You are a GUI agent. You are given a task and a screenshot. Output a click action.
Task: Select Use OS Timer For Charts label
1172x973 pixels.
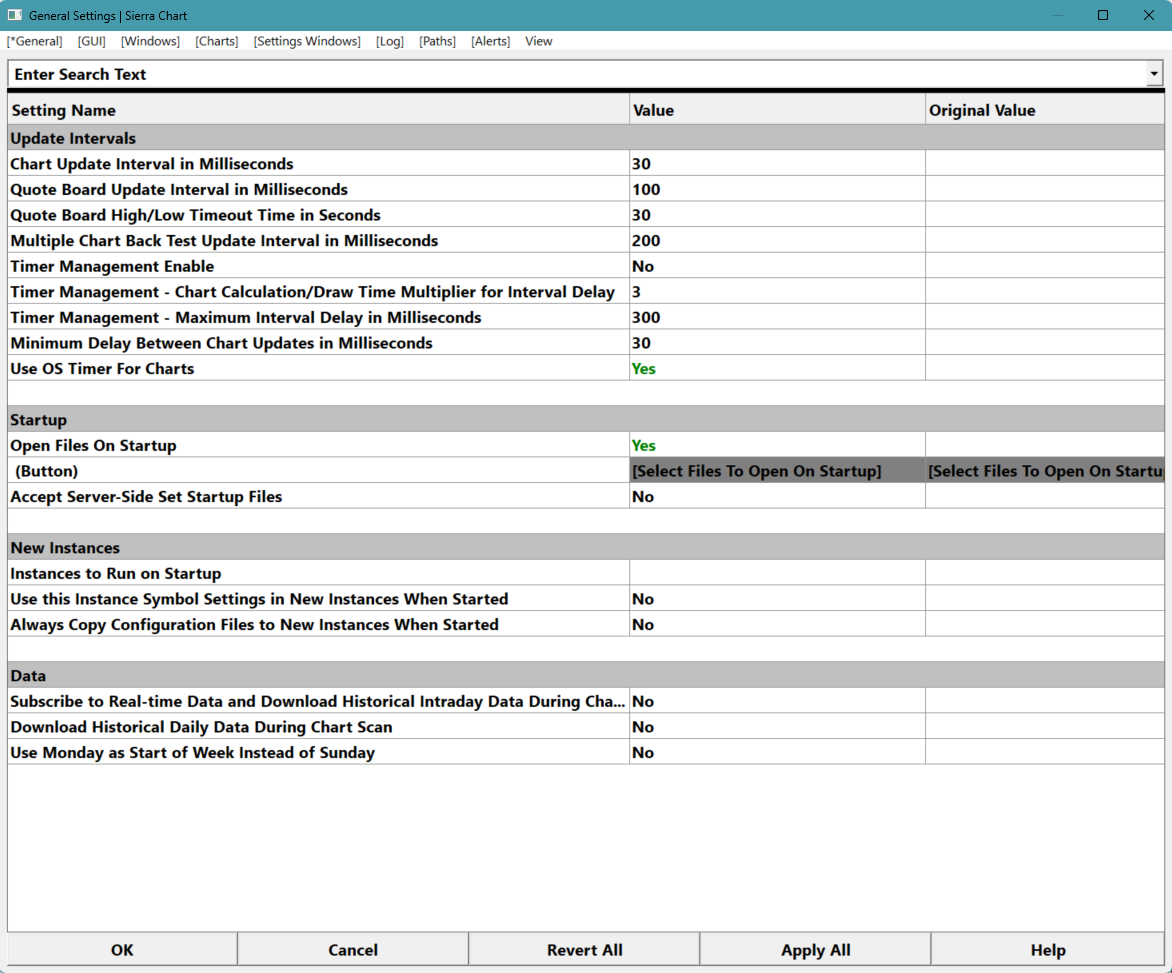click(102, 368)
